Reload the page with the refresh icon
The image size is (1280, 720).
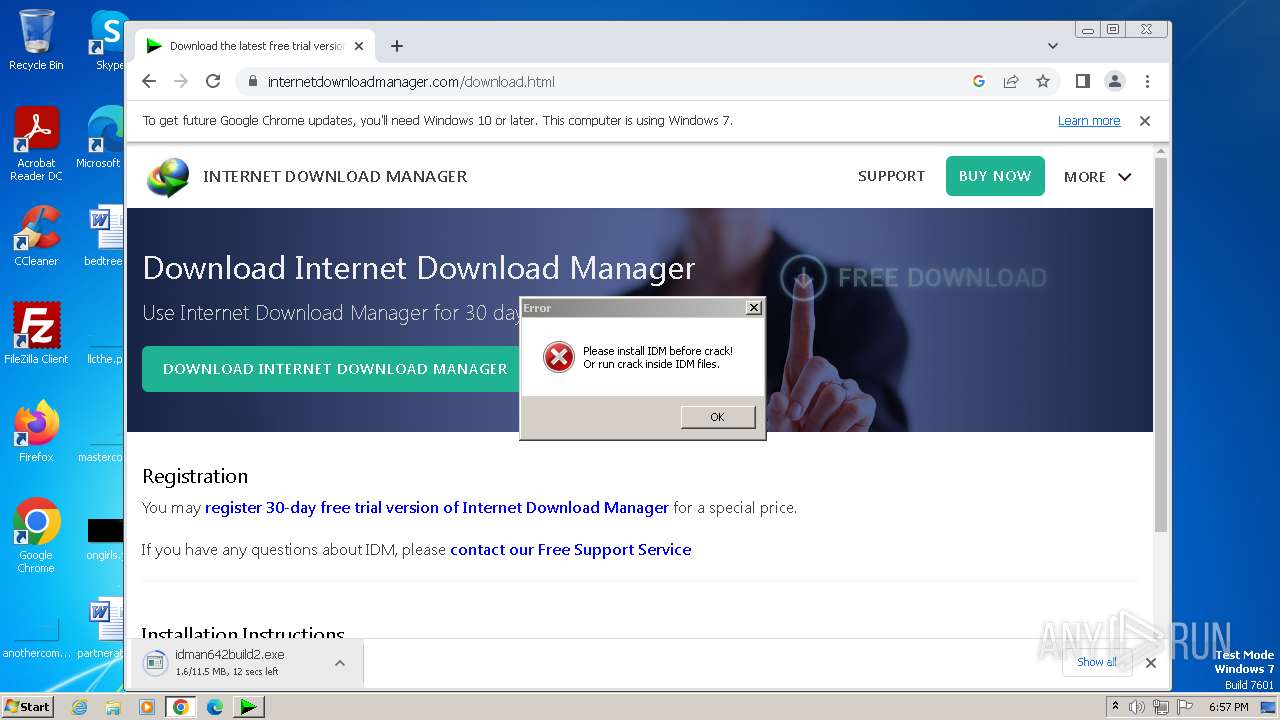[x=213, y=81]
